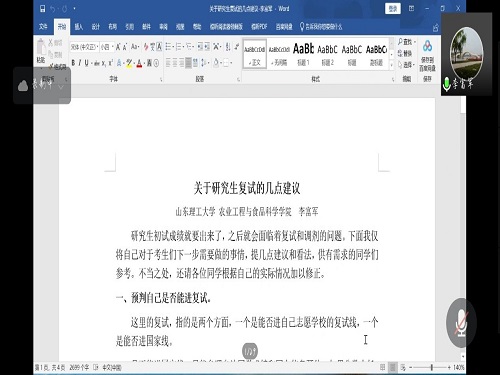Image resolution: width=500 pixels, height=375 pixels.
Task: Click the zoom slider in status bar
Action: point(431,367)
